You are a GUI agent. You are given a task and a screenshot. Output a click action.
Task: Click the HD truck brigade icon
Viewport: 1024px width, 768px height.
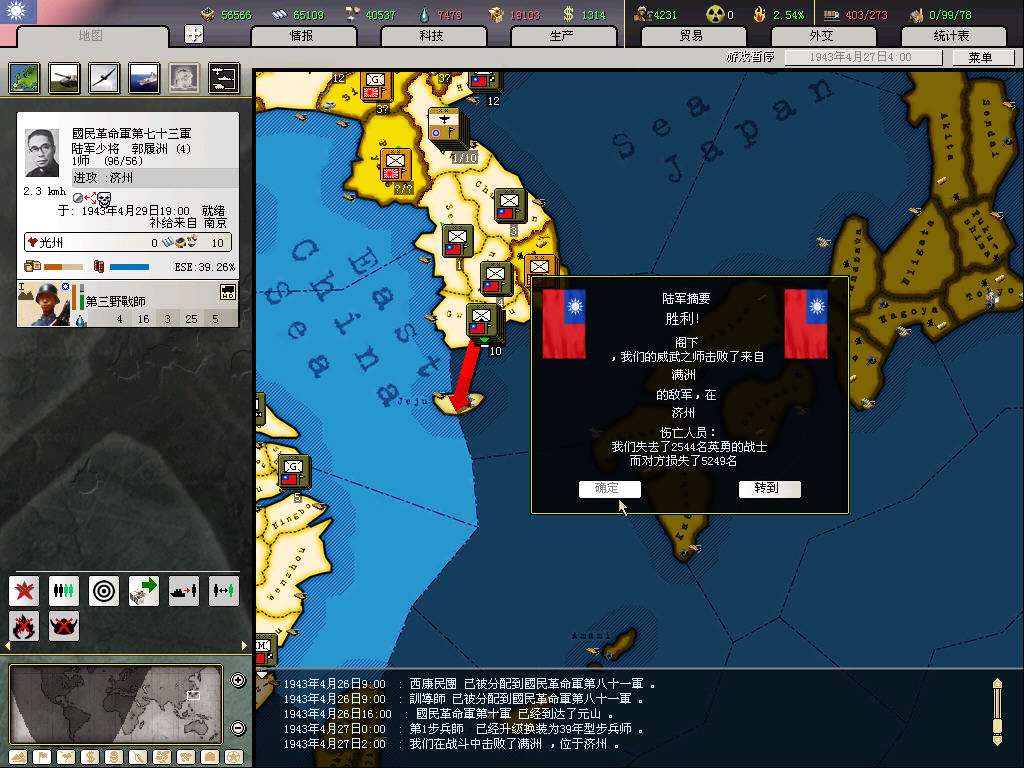(227, 293)
